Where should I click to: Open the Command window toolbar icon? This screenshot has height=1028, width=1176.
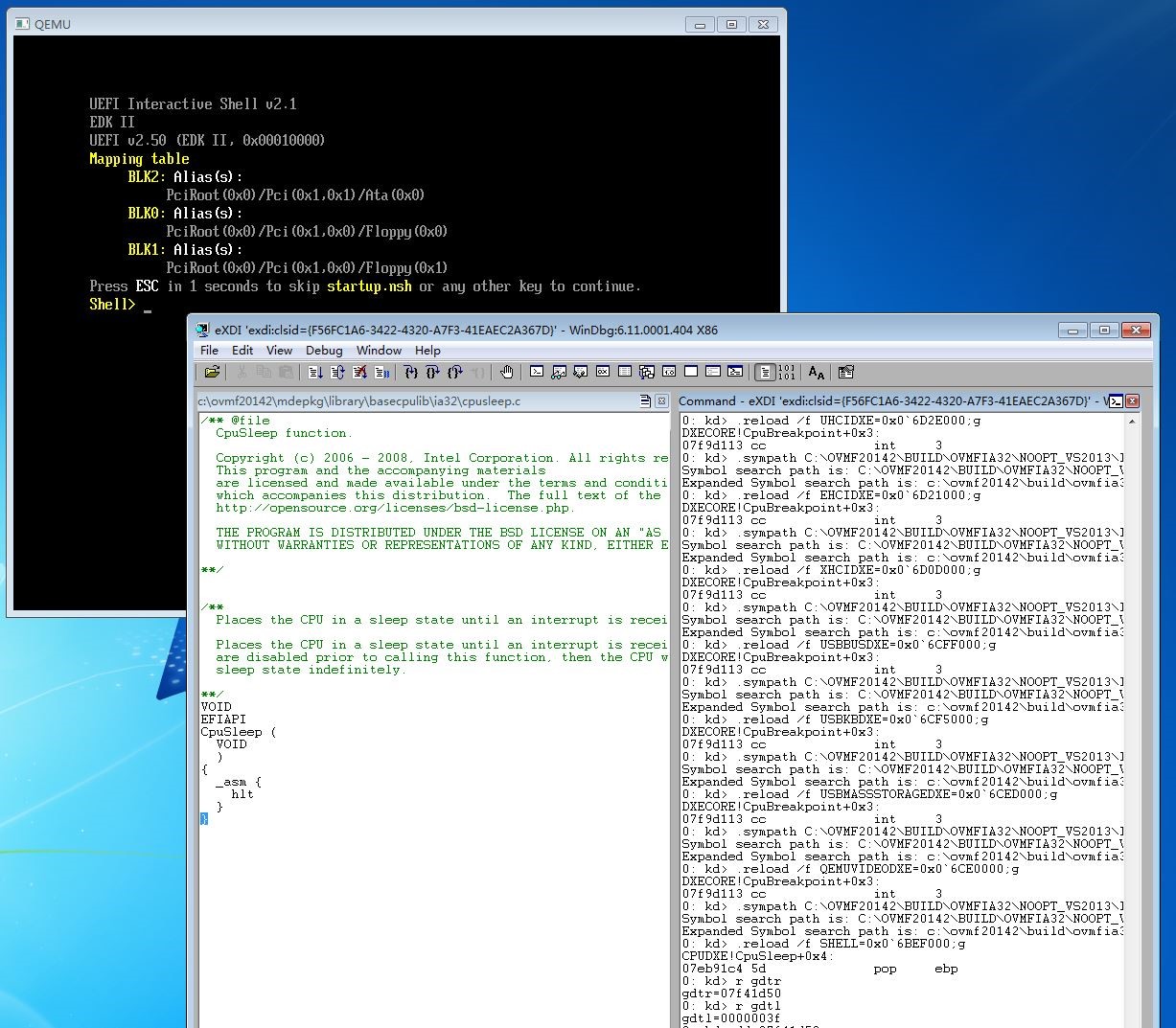click(x=537, y=372)
